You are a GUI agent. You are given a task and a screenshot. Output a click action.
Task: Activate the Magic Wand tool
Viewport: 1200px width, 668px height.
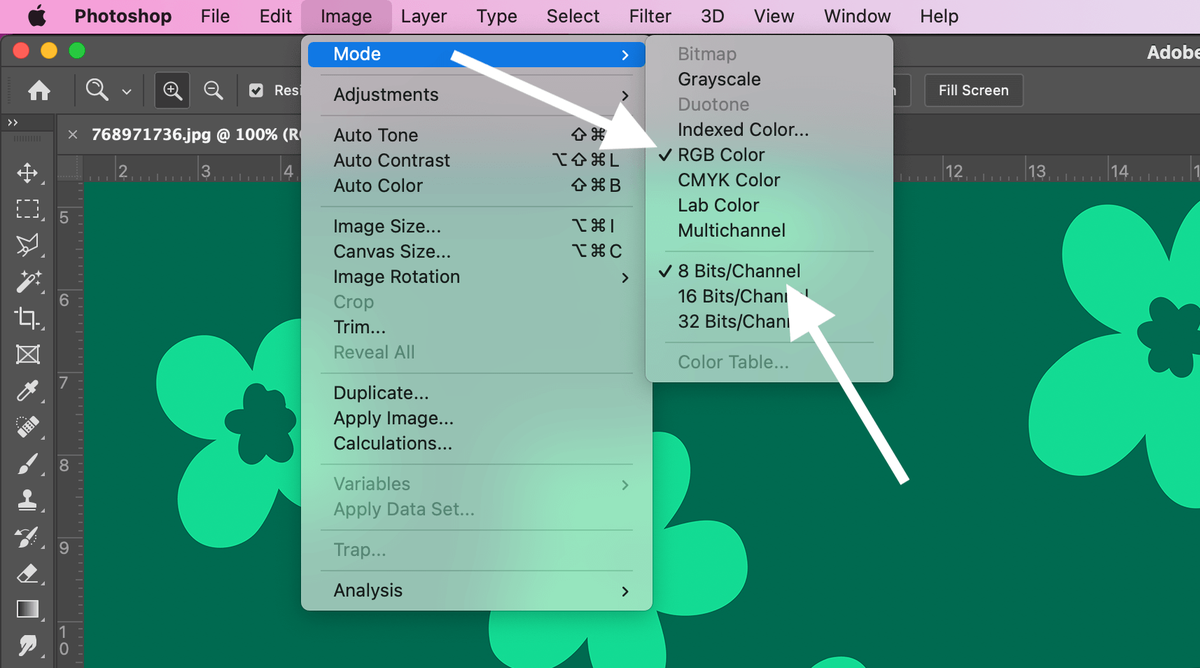pos(27,282)
